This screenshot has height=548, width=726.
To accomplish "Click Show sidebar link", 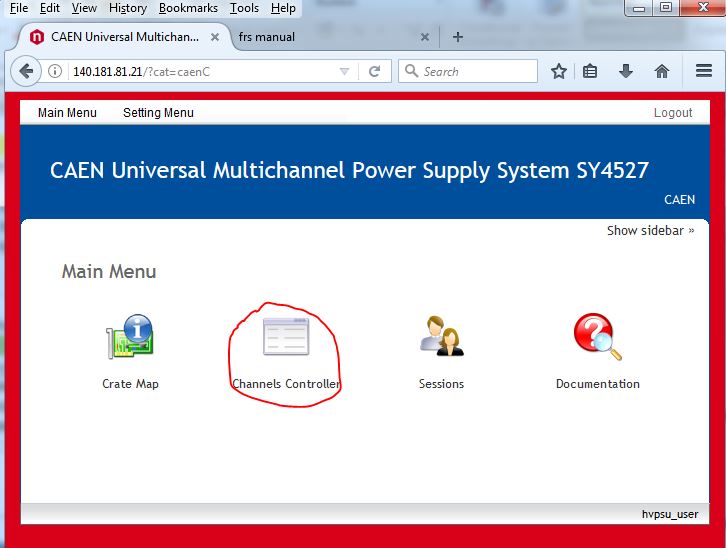I will pos(650,230).
